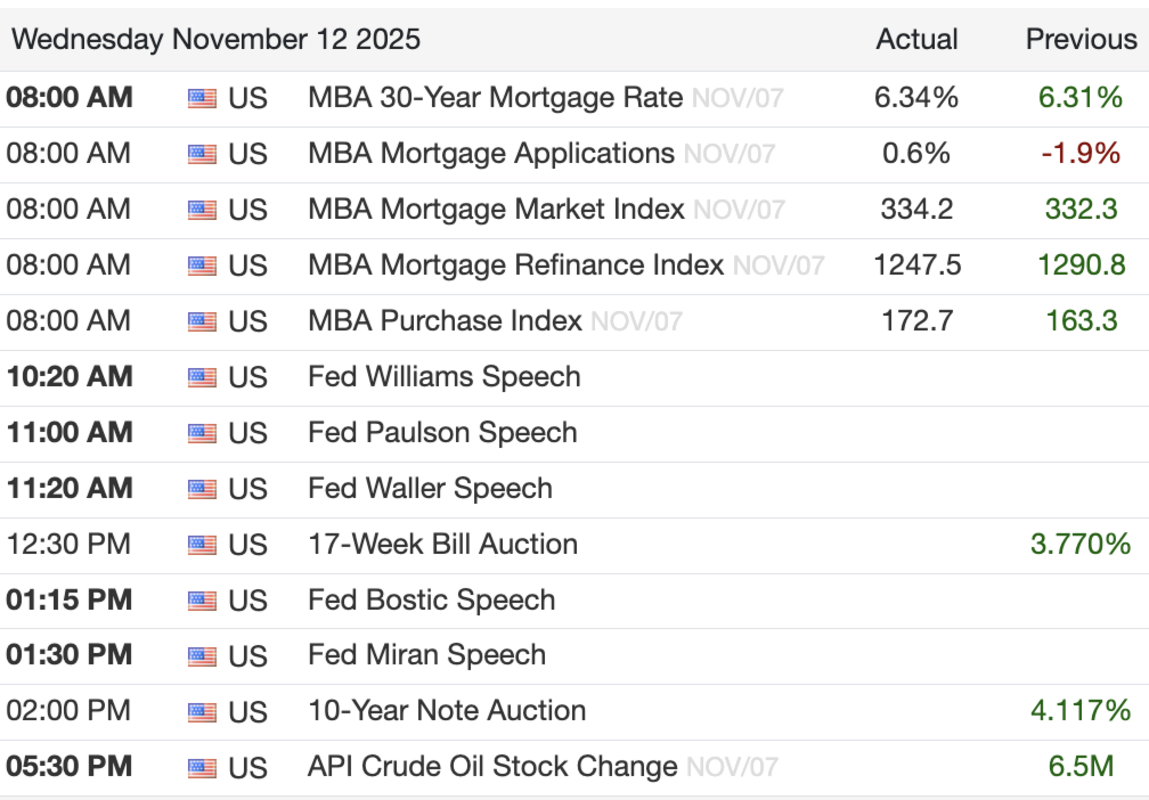The image size is (1149, 800).
Task: Click the Actual column header
Action: pyautogui.click(x=916, y=40)
